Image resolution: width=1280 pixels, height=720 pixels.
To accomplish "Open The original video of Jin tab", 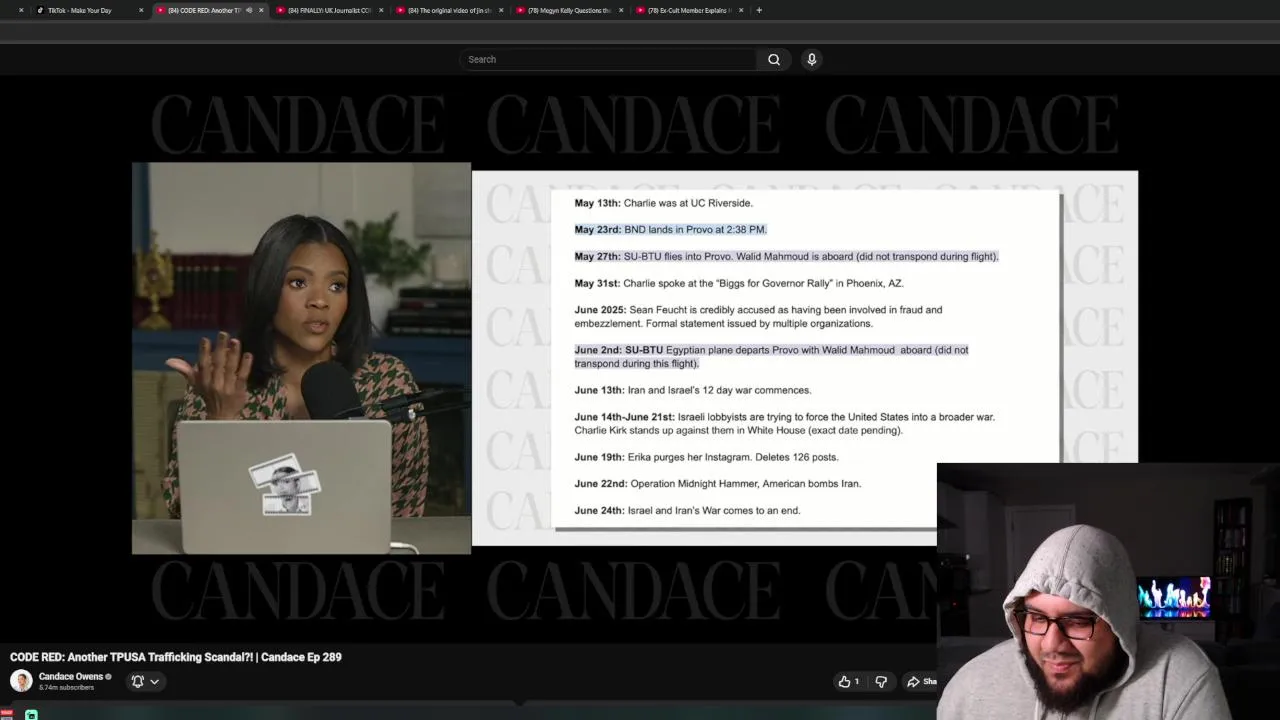I will point(450,10).
